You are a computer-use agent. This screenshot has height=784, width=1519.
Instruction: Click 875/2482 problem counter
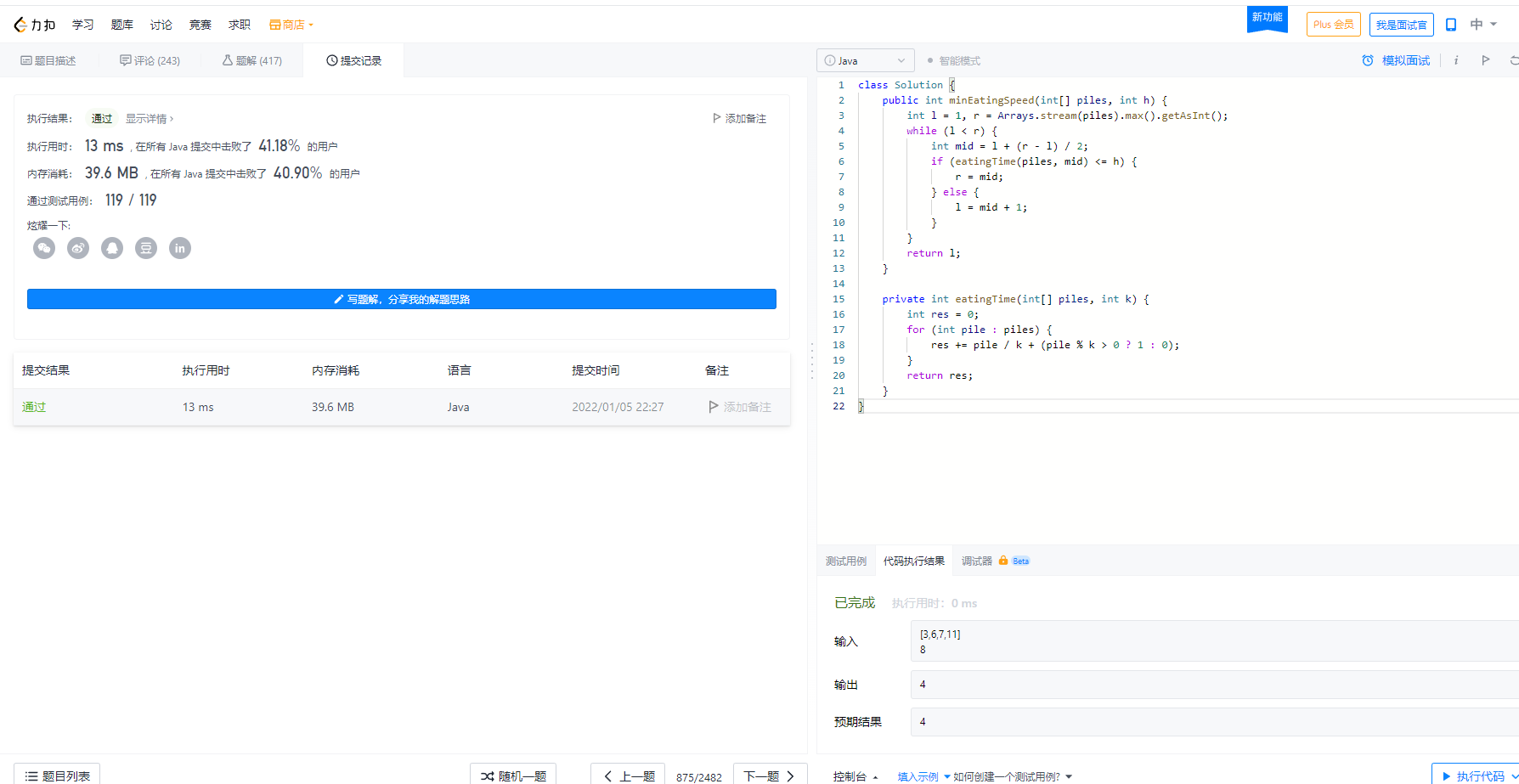[x=699, y=777]
